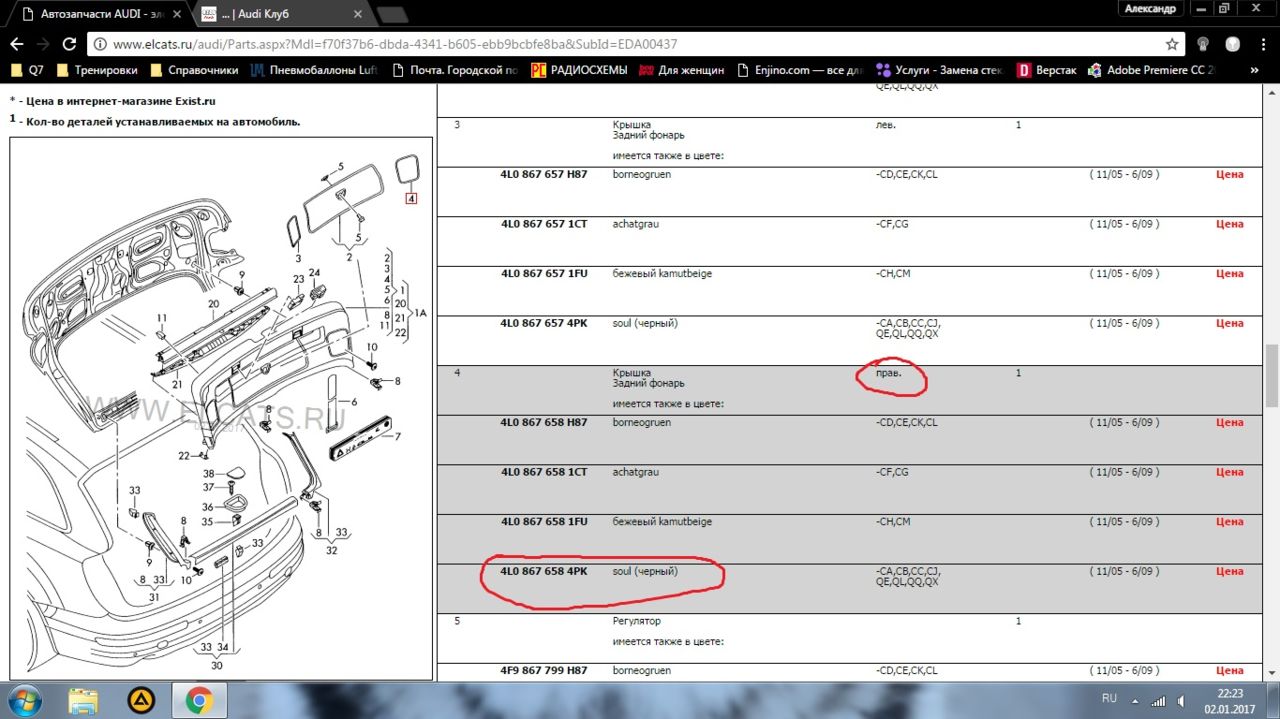Open the AIMP player taskbar icon
This screenshot has height=719, width=1280.
pos(141,701)
